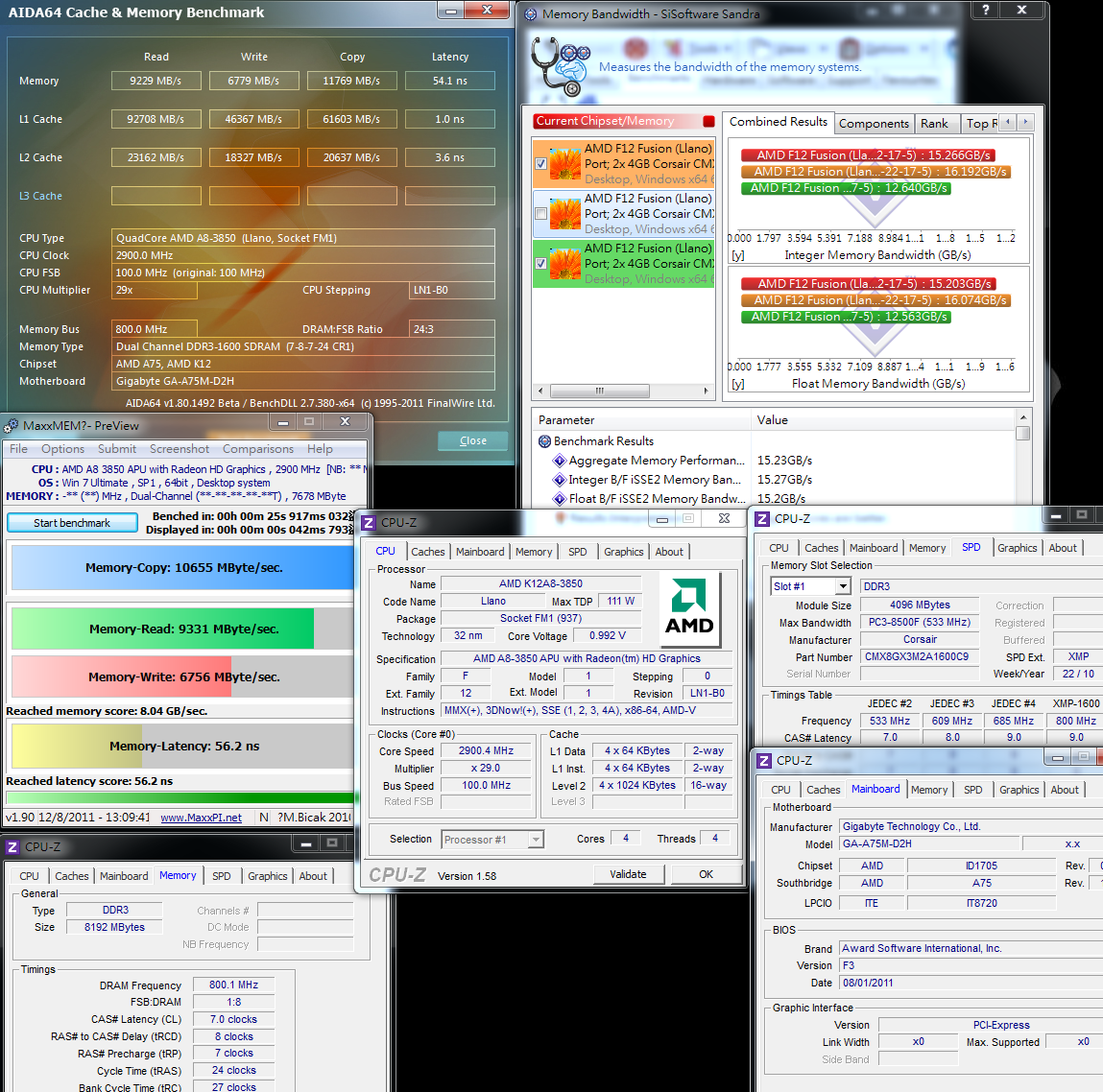Open MaxxMEM Screenshot menu

(x=180, y=449)
